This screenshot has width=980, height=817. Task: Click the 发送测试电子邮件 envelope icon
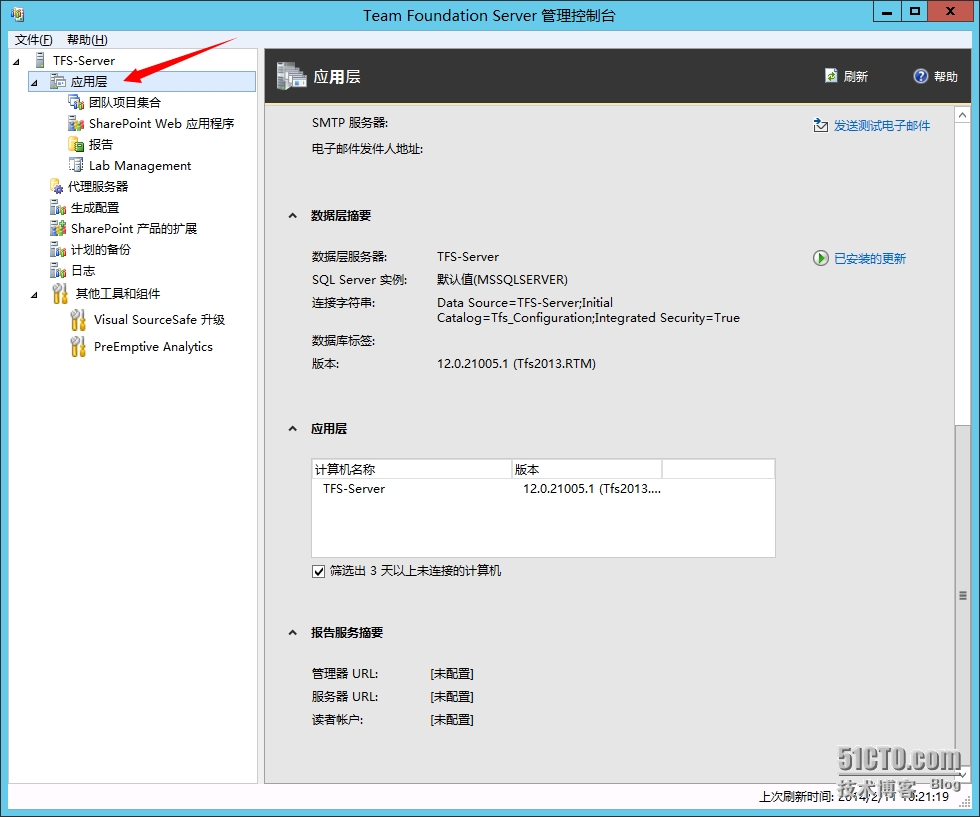[820, 126]
